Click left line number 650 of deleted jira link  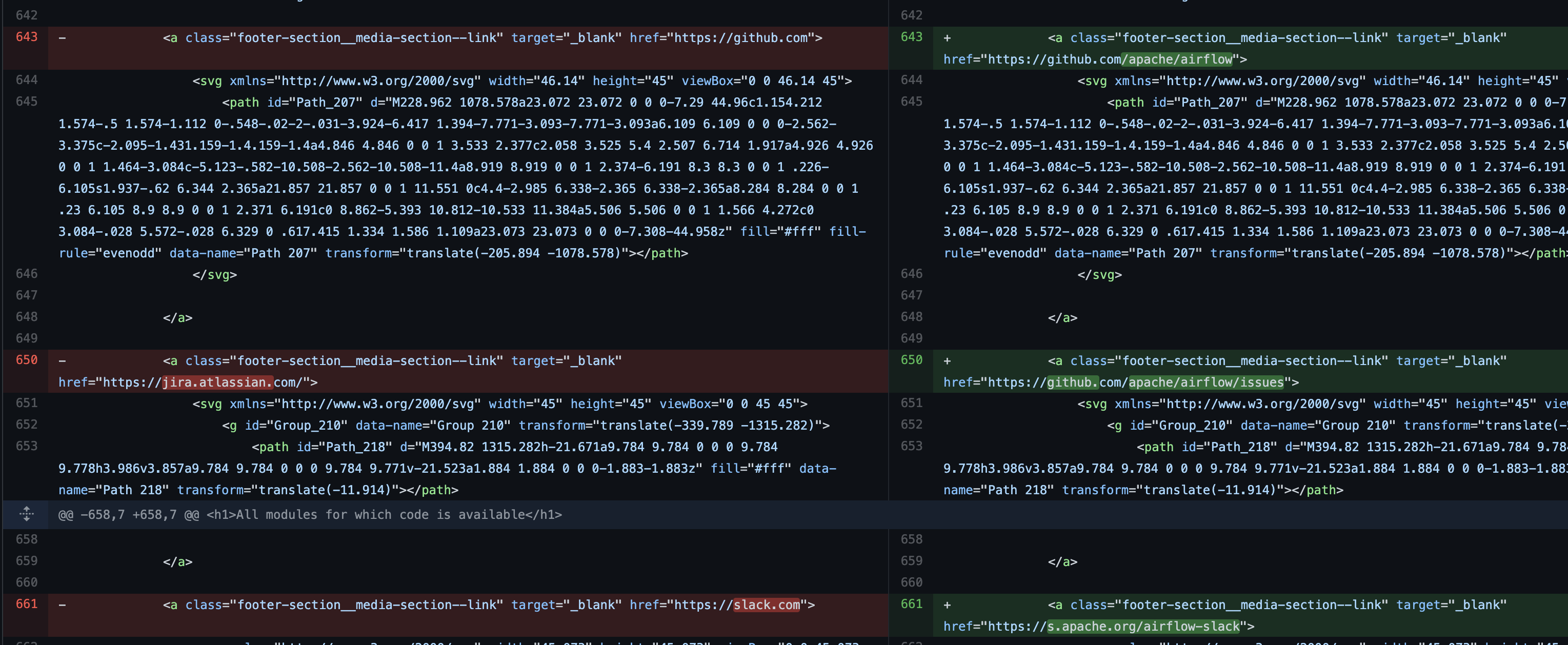pos(26,360)
